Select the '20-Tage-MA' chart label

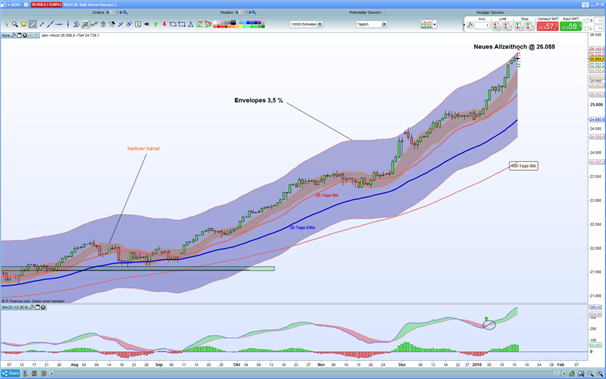[x=327, y=195]
